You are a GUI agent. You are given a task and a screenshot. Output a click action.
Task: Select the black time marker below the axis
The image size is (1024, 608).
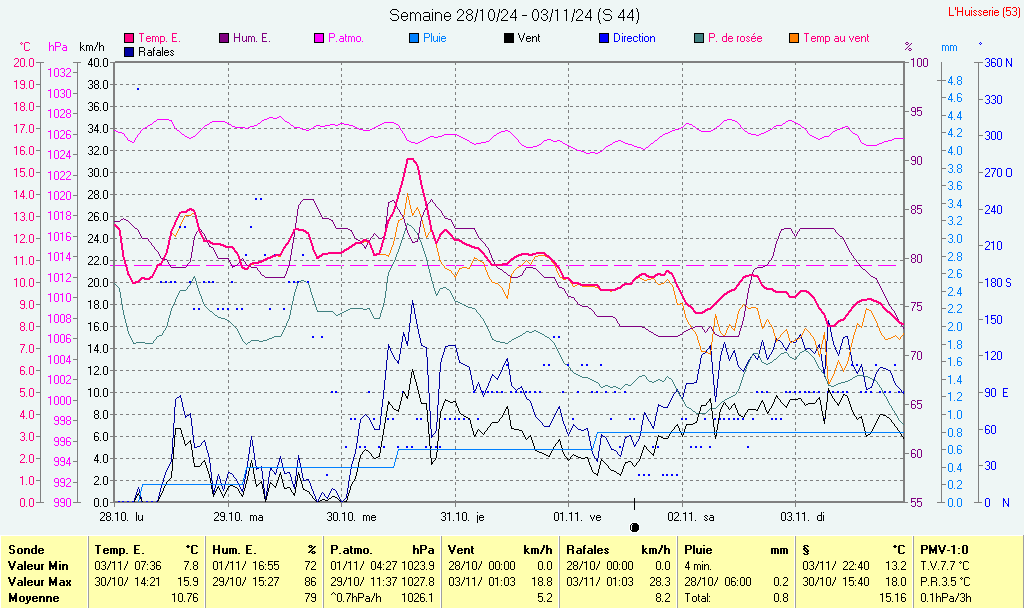pos(634,527)
